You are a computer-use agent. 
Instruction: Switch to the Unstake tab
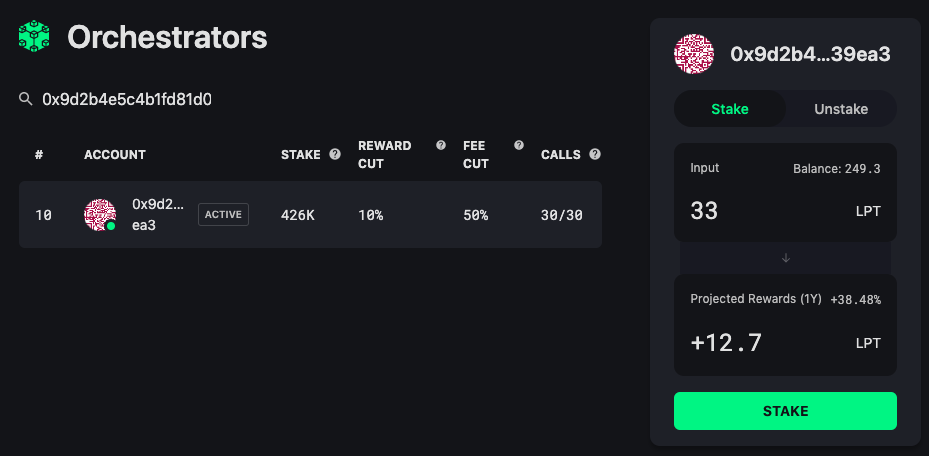click(841, 109)
